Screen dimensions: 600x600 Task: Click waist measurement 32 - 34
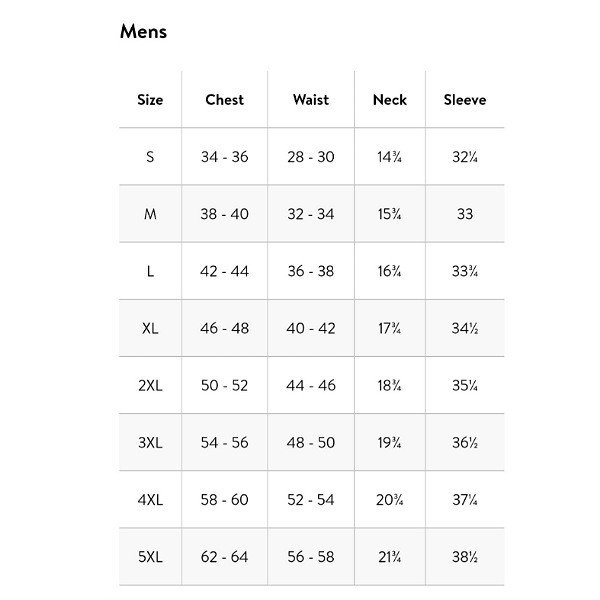[311, 214]
